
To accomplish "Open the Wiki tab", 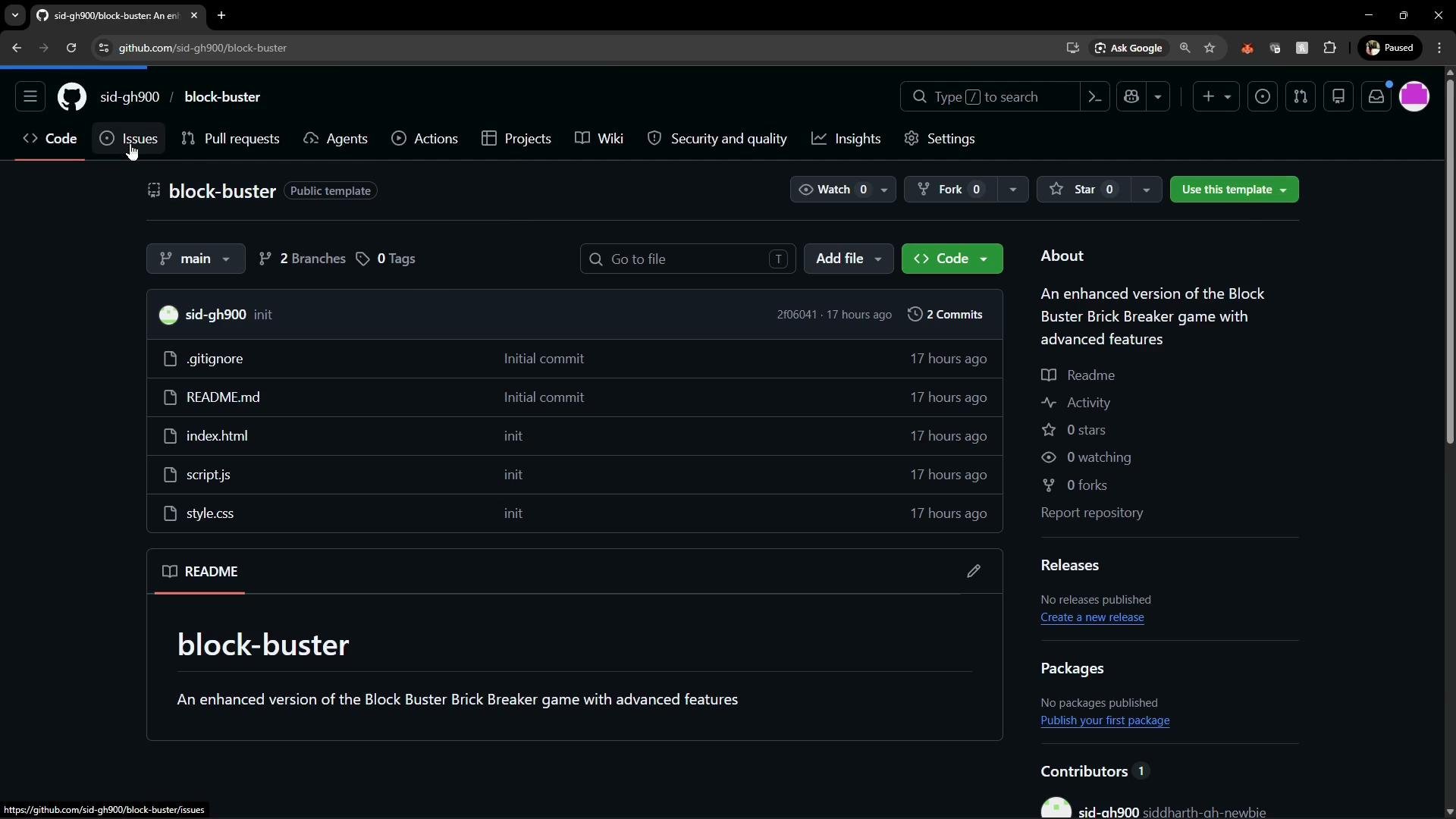I will coord(599,139).
